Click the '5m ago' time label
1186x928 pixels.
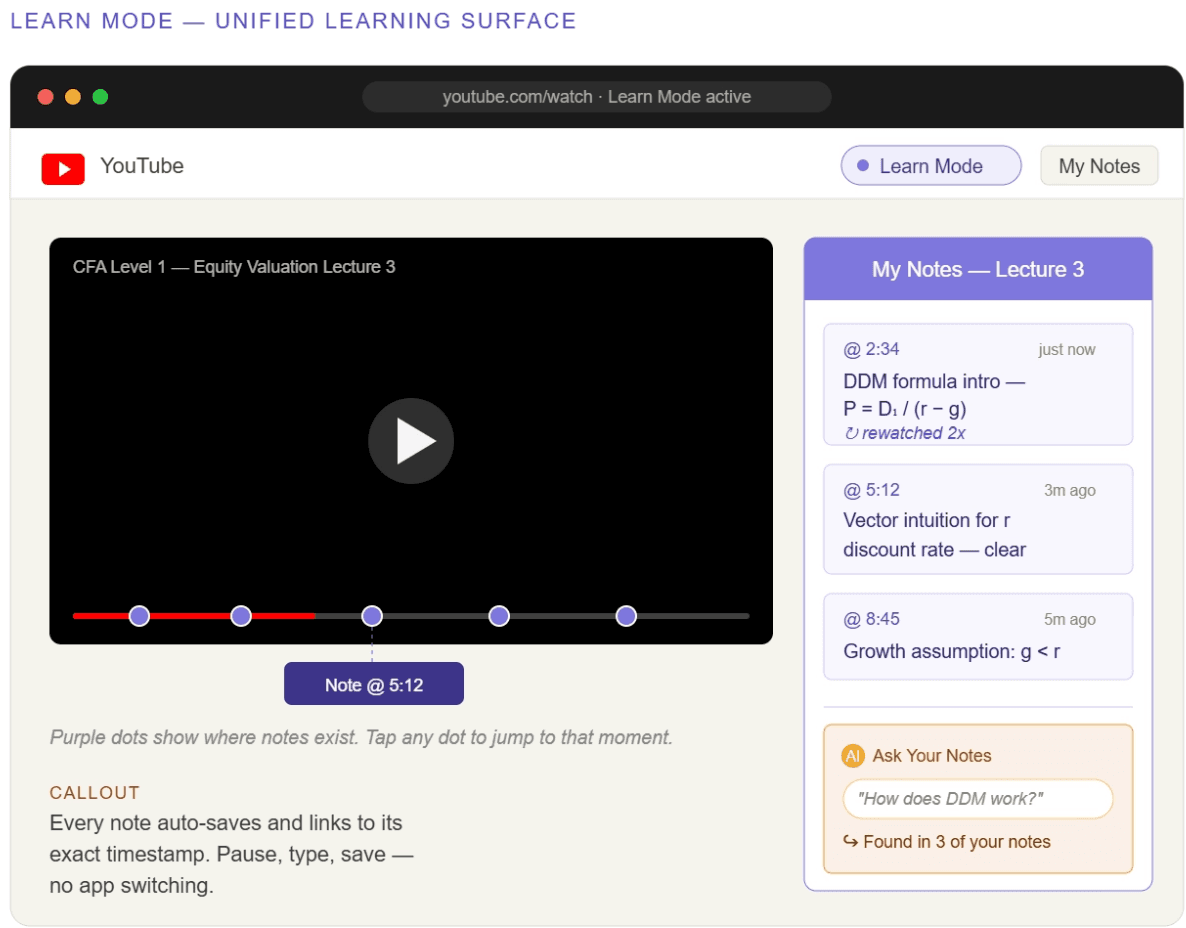coord(1070,619)
